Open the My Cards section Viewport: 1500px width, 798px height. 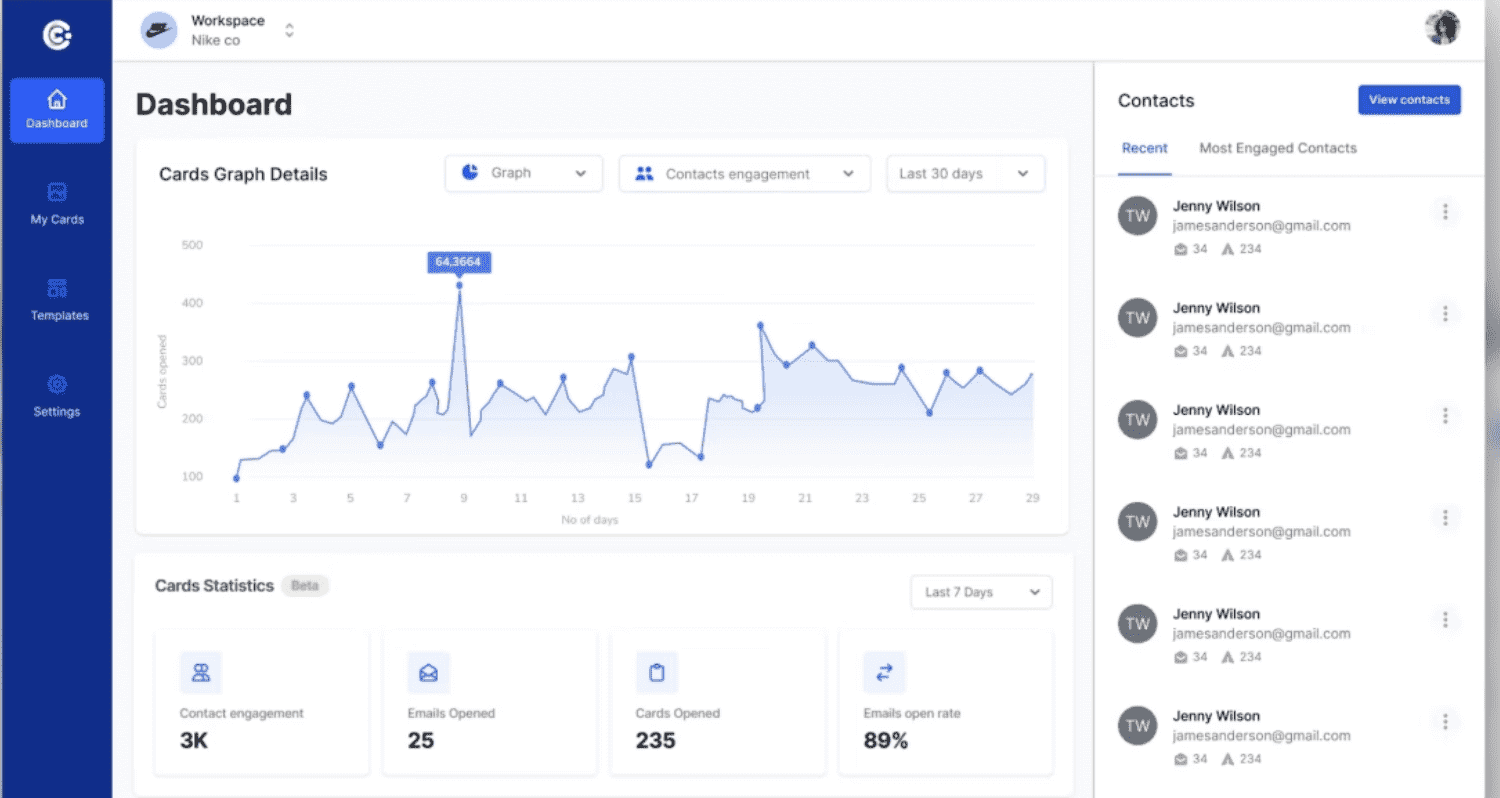click(57, 204)
